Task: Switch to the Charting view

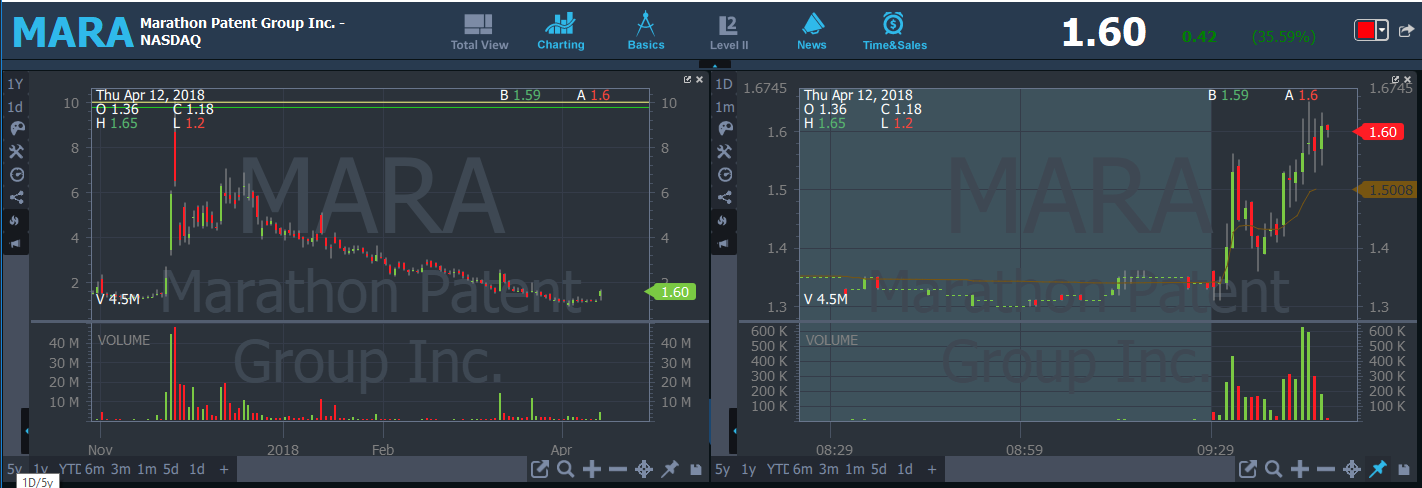Action: click(x=561, y=31)
